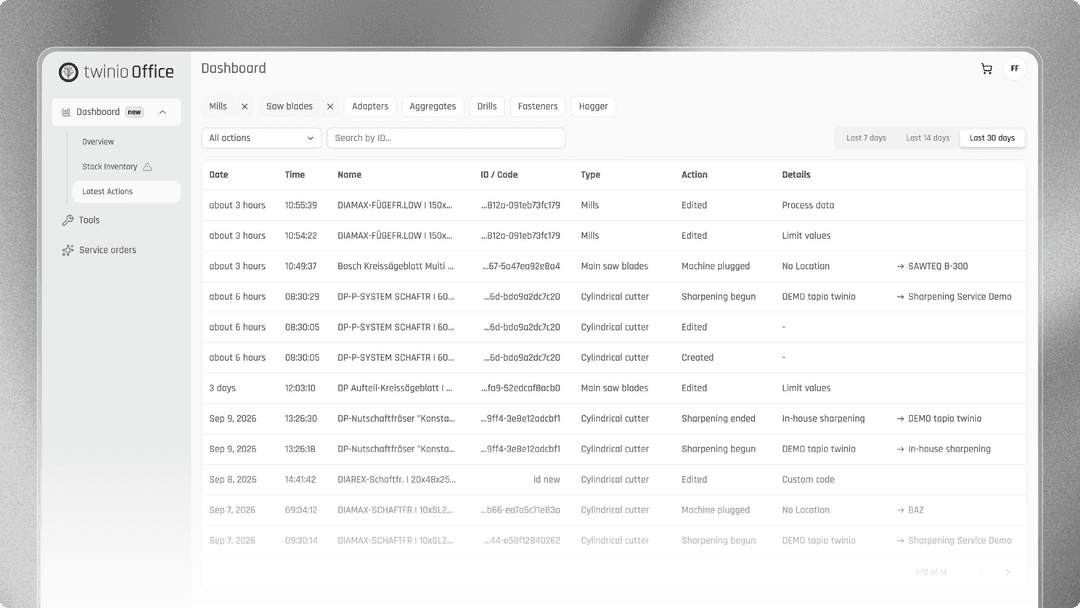Select the Last 14 days range

point(928,138)
